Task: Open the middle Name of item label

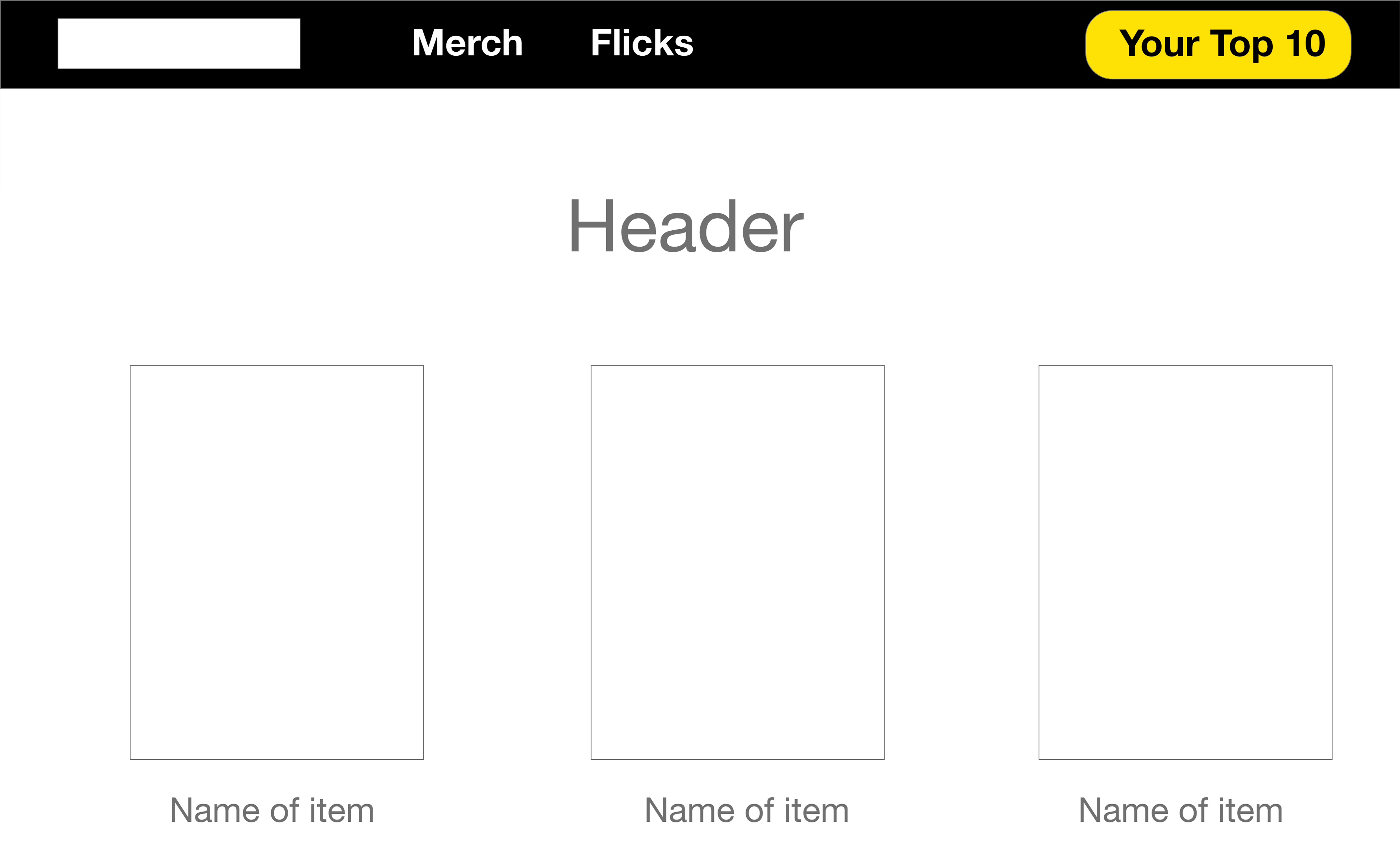Action: coord(747,810)
